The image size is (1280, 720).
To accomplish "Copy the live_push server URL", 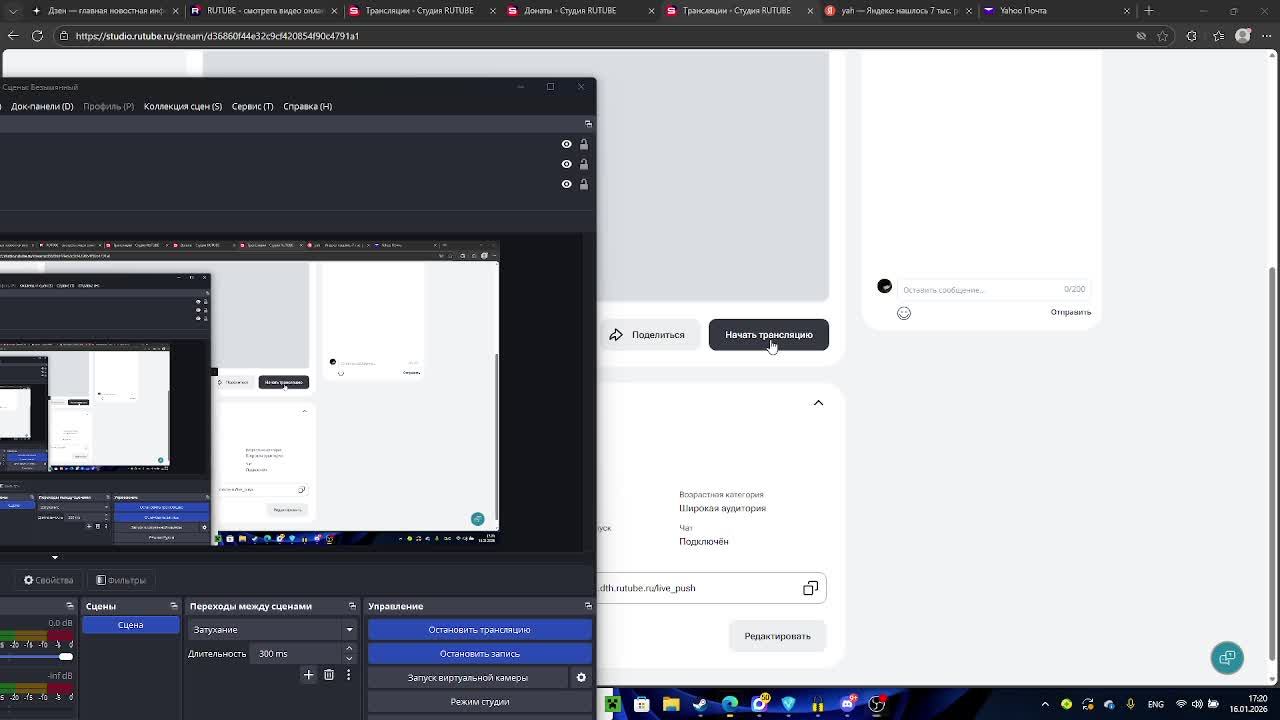I will coord(811,588).
